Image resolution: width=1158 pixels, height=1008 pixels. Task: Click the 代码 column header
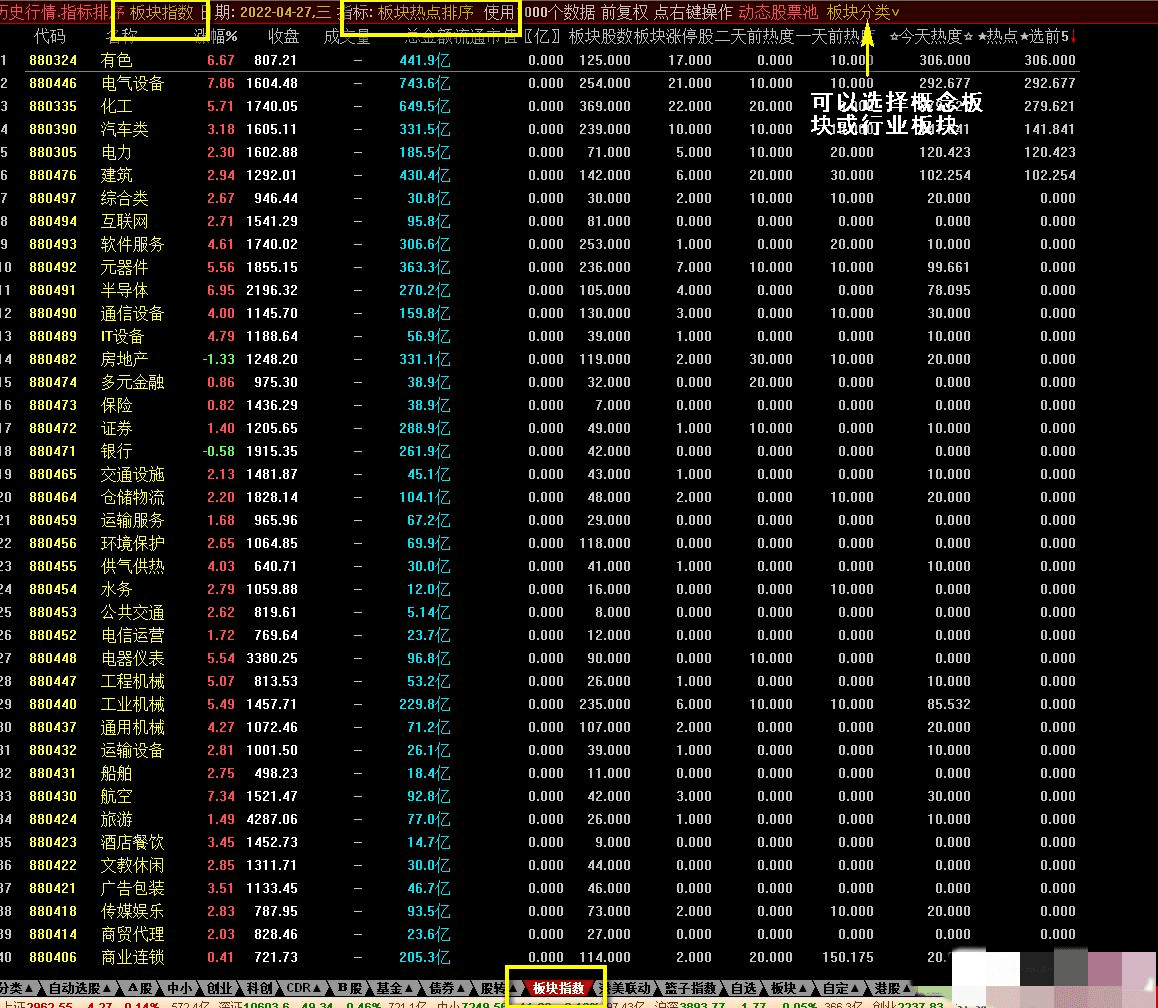pos(50,37)
